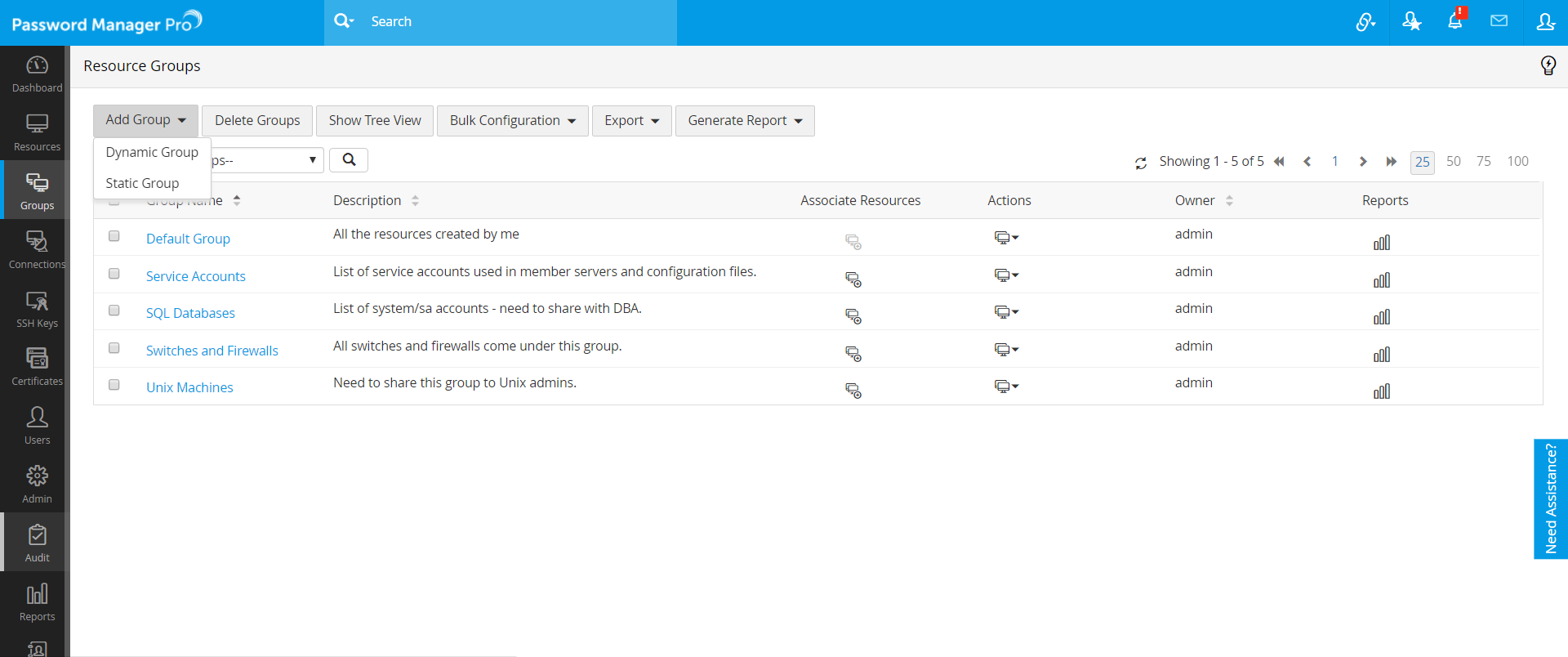Open the Service Accounts group link

[x=196, y=277]
